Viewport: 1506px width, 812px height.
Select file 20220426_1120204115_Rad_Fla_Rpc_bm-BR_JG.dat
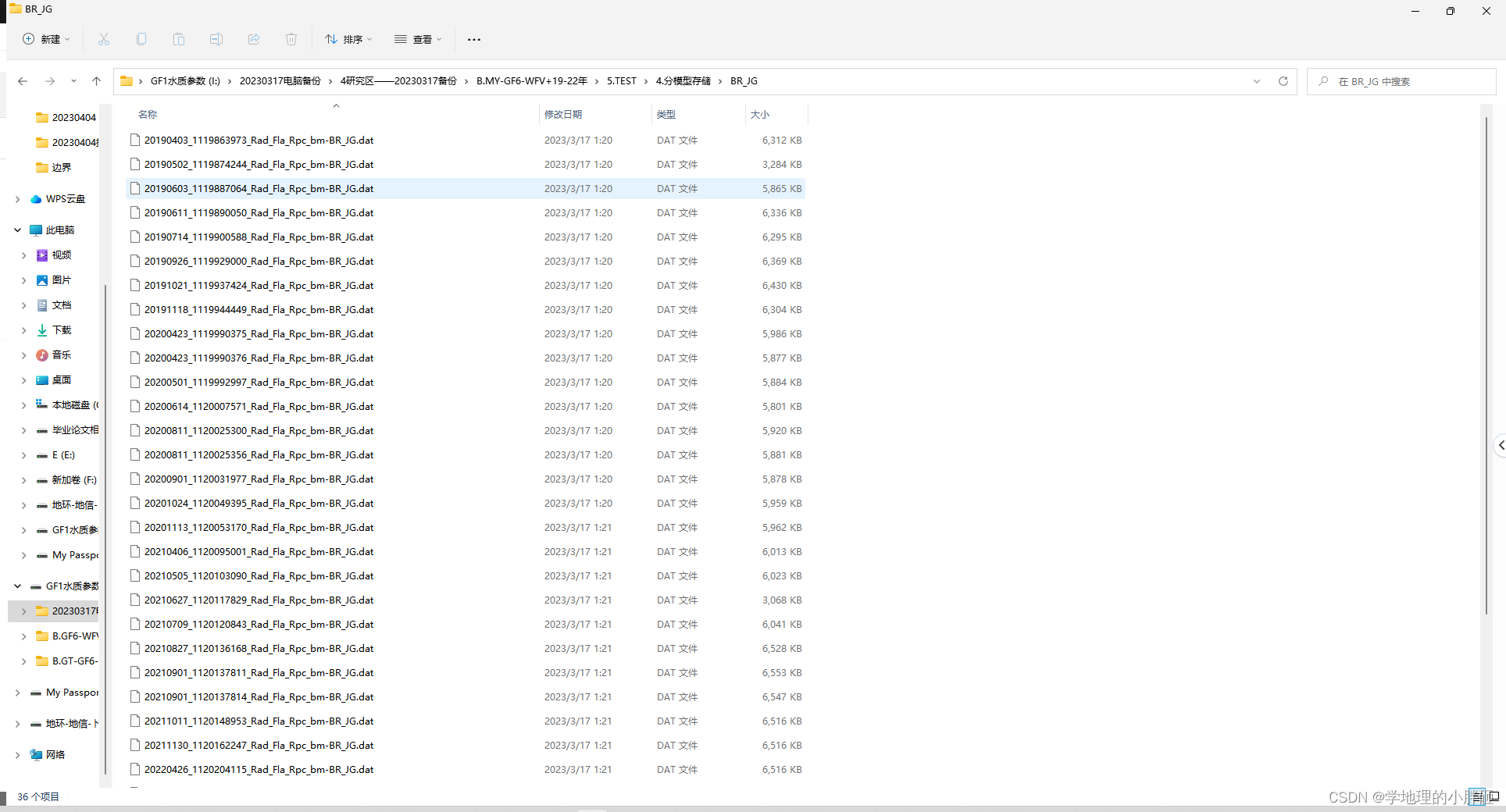(x=466, y=770)
